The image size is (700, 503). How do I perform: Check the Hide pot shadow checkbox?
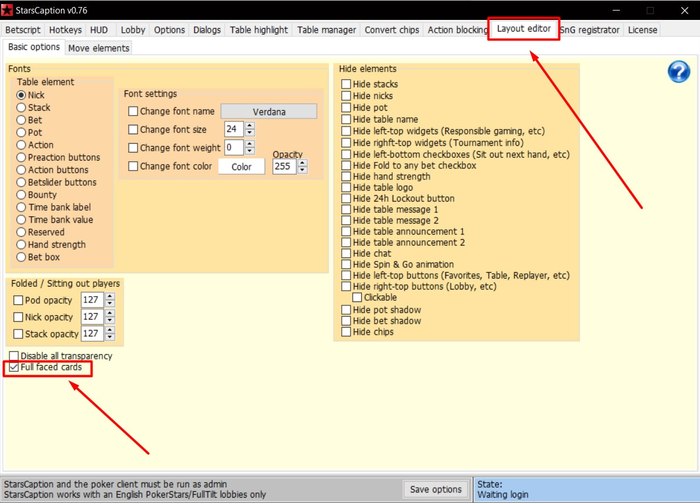click(346, 310)
